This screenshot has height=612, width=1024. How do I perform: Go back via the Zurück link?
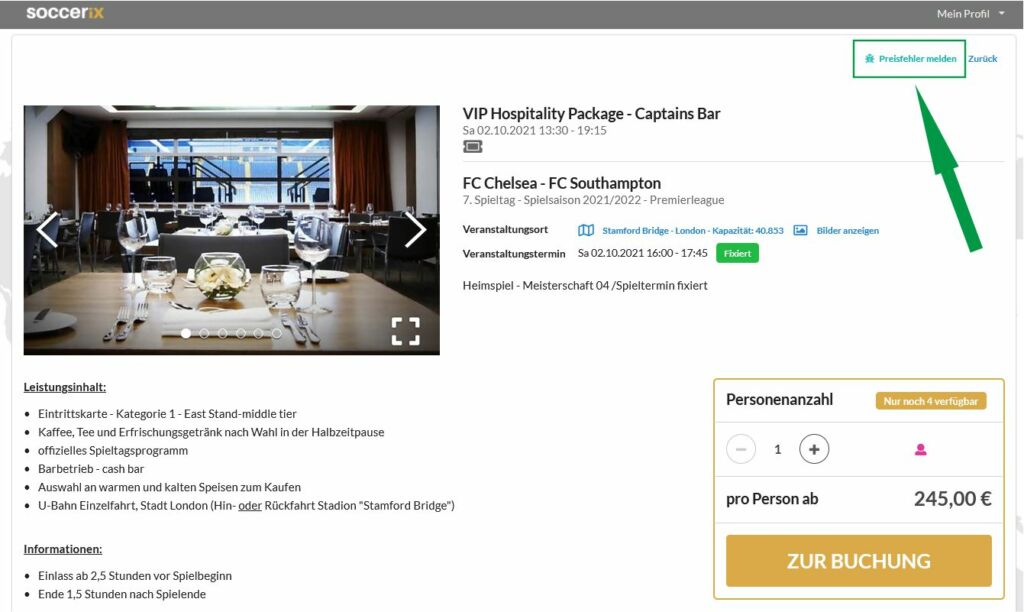tap(982, 59)
